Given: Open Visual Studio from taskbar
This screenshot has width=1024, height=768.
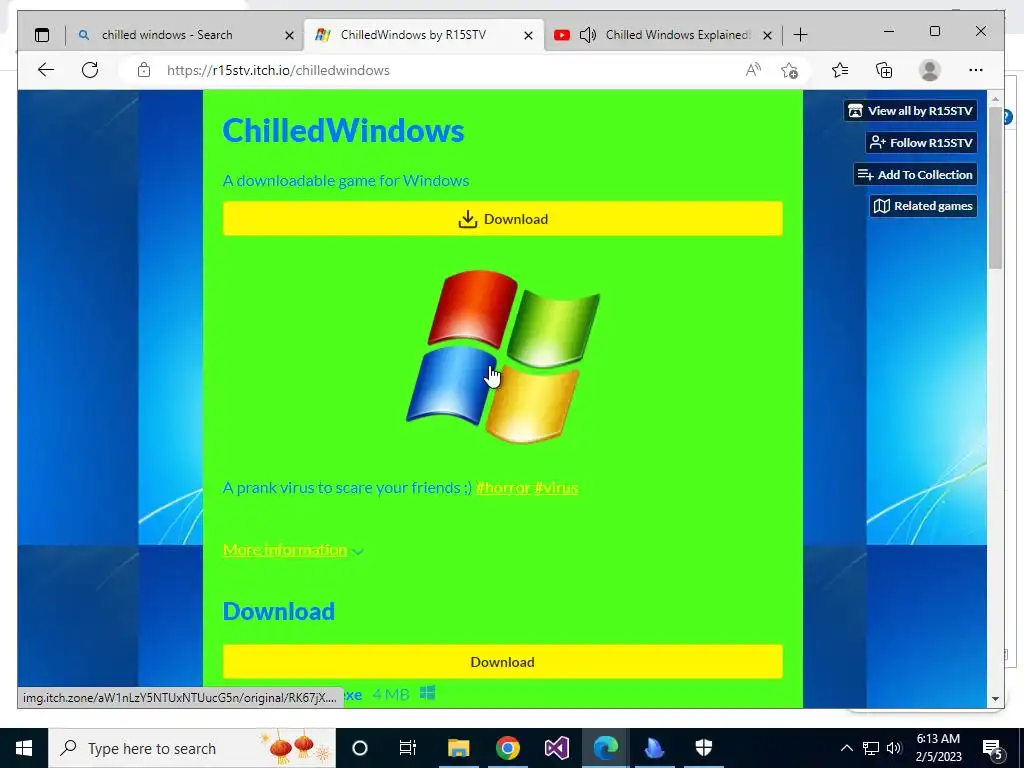Looking at the screenshot, I should pos(556,748).
